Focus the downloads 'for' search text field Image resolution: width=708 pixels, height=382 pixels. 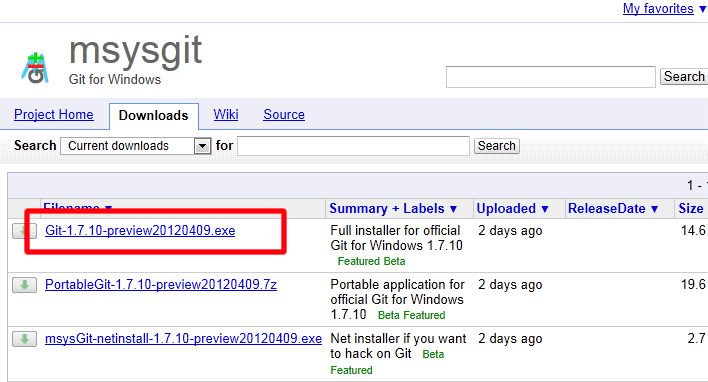pyautogui.click(x=354, y=146)
